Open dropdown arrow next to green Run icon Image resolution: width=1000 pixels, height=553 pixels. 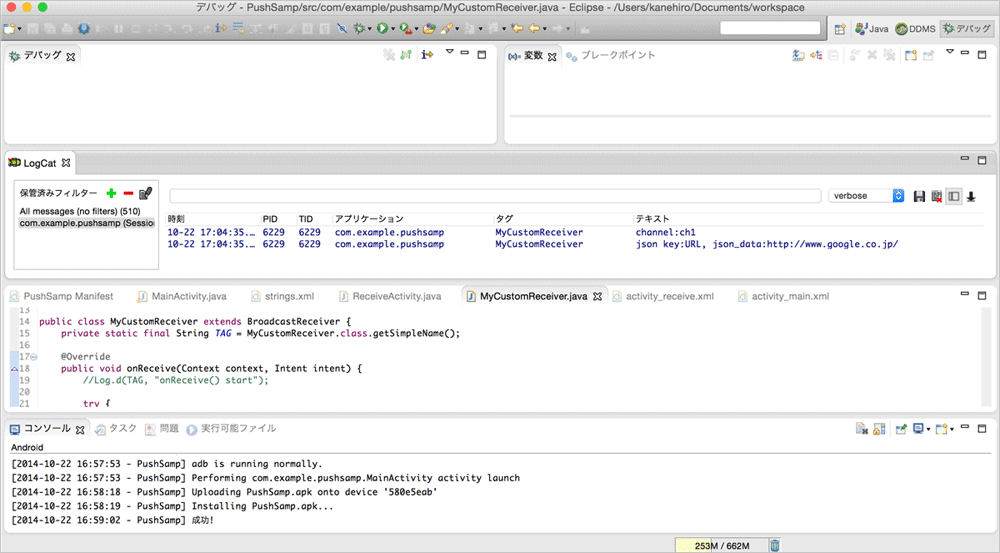pyautogui.click(x=392, y=29)
